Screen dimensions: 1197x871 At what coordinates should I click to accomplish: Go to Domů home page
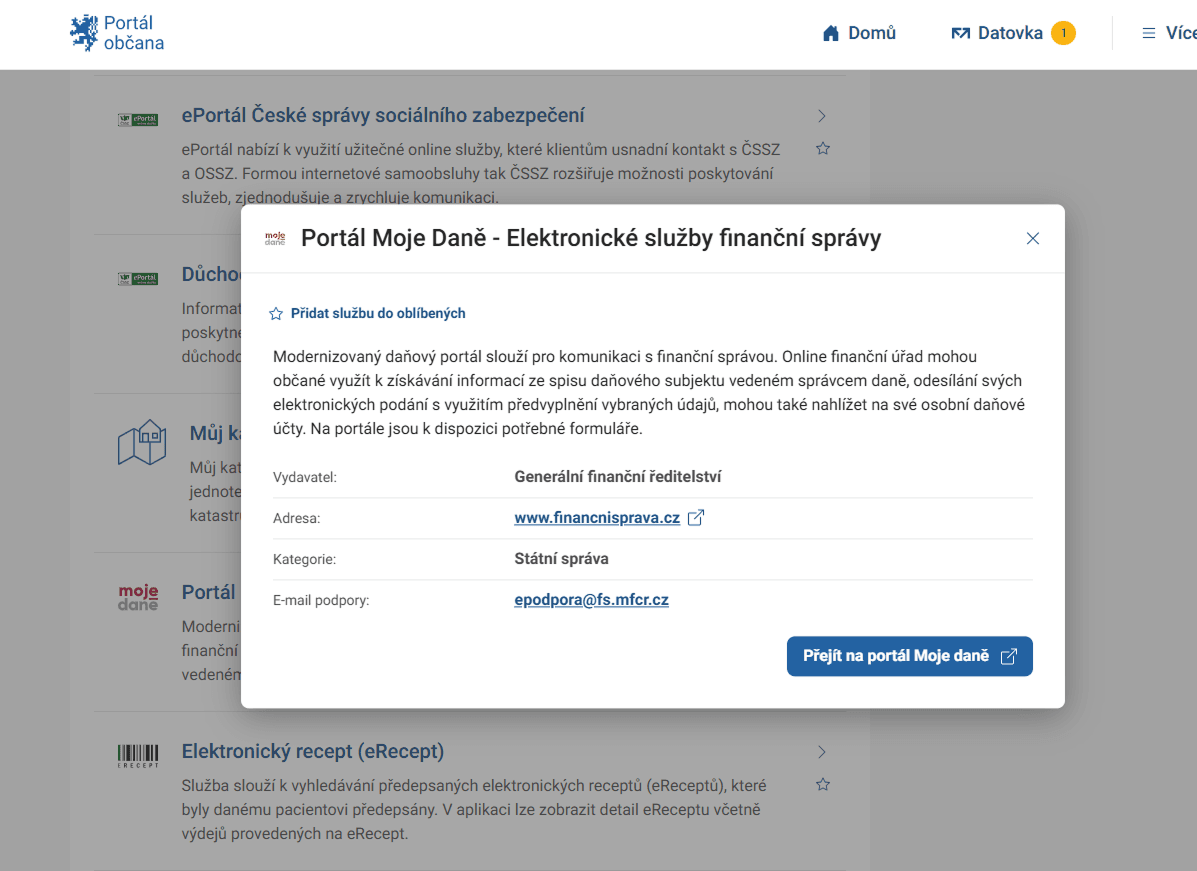pos(859,33)
